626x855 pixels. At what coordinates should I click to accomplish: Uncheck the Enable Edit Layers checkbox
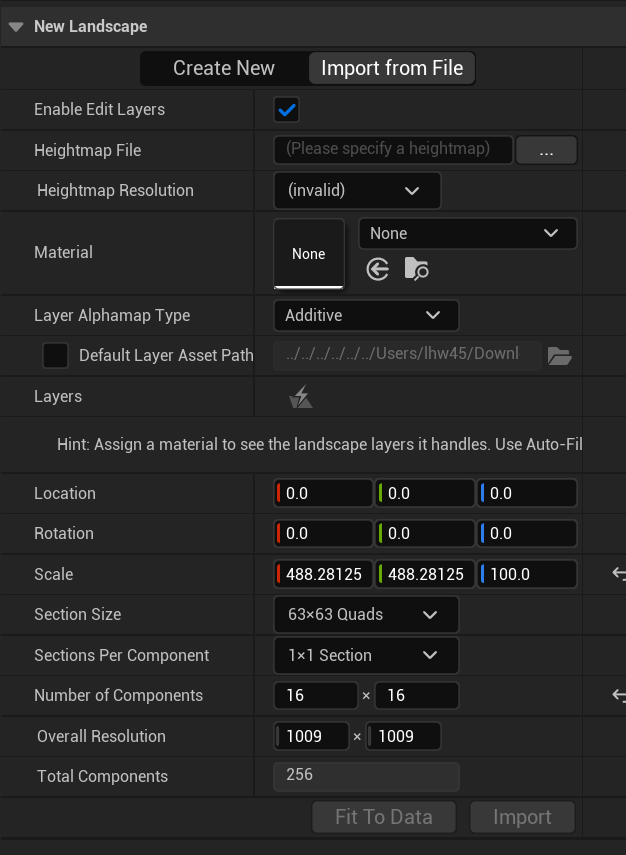click(x=287, y=110)
